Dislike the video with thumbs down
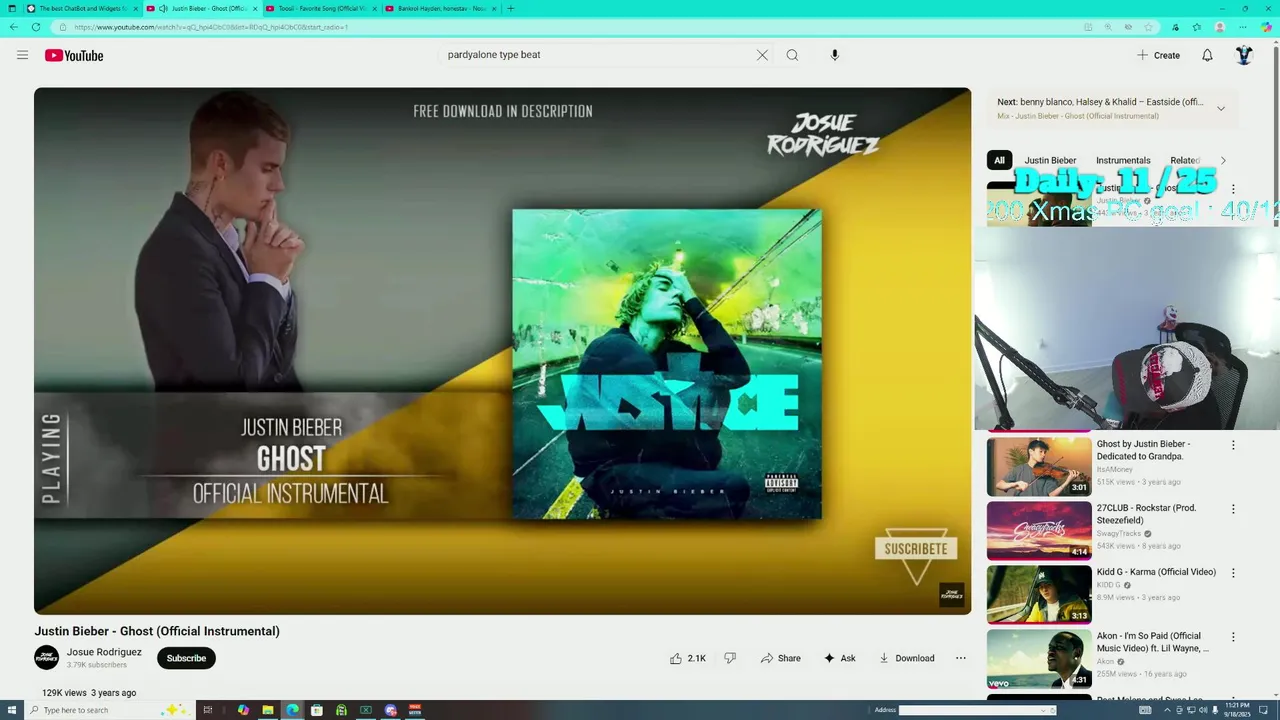 coord(730,658)
